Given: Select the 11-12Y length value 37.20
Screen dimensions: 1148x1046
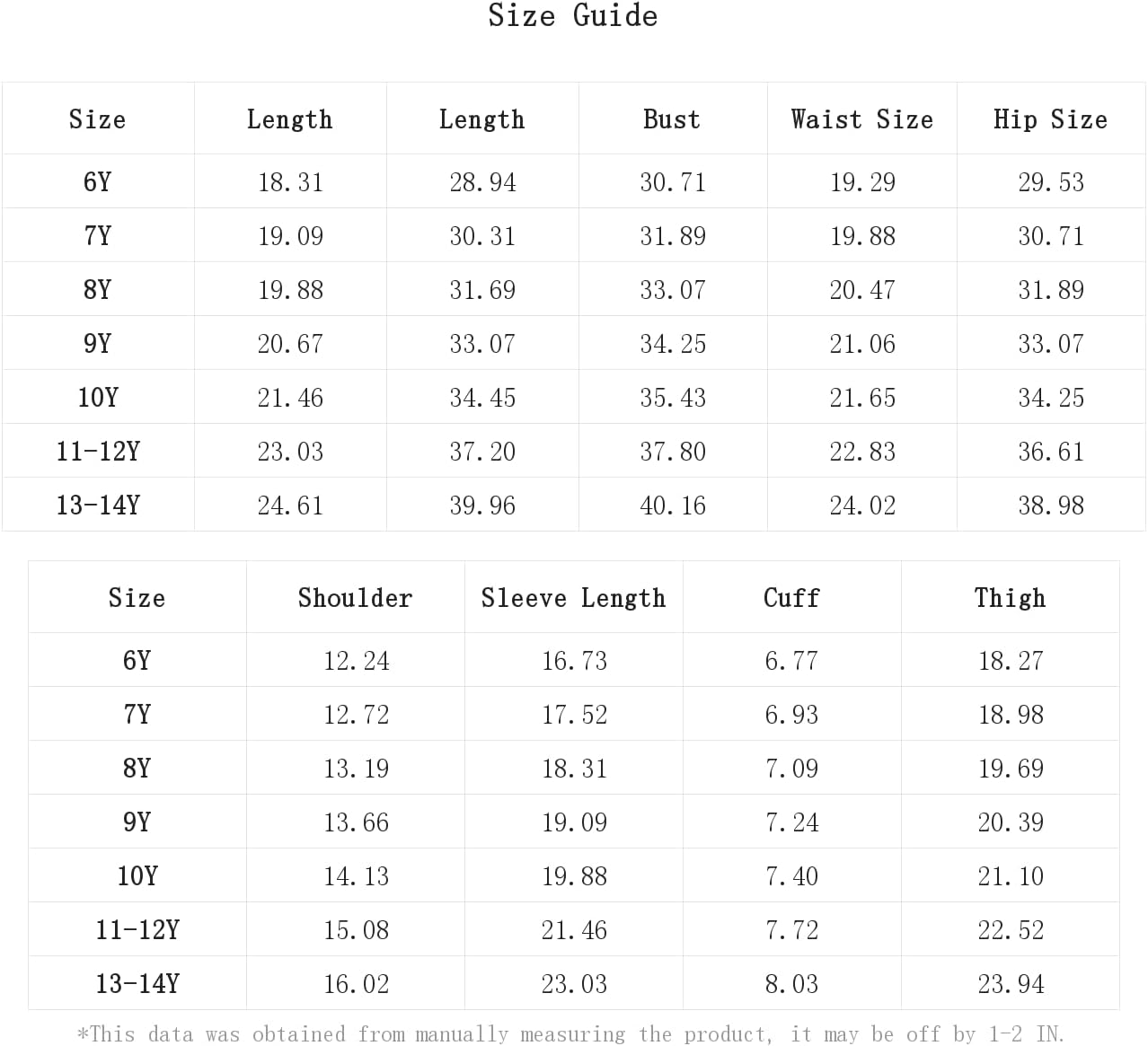Looking at the screenshot, I should click(x=482, y=452).
